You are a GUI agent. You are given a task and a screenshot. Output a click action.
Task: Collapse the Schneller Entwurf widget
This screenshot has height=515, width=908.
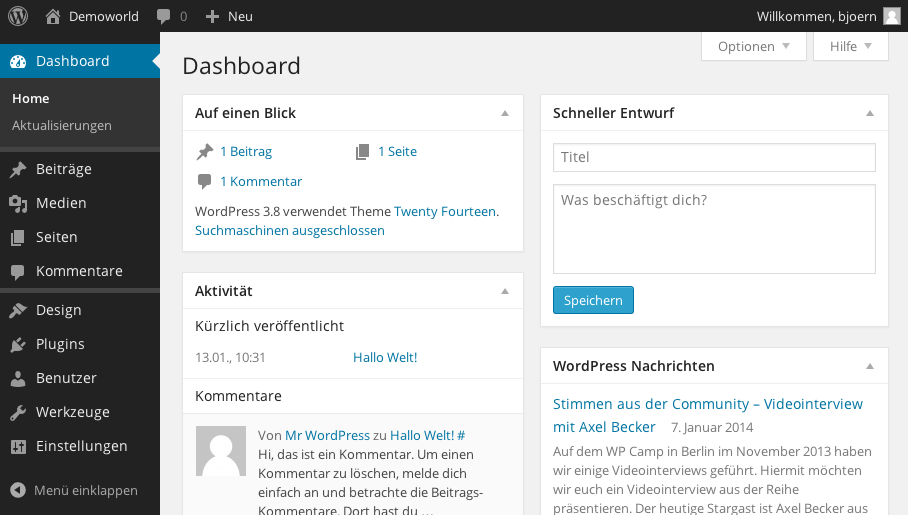[870, 113]
